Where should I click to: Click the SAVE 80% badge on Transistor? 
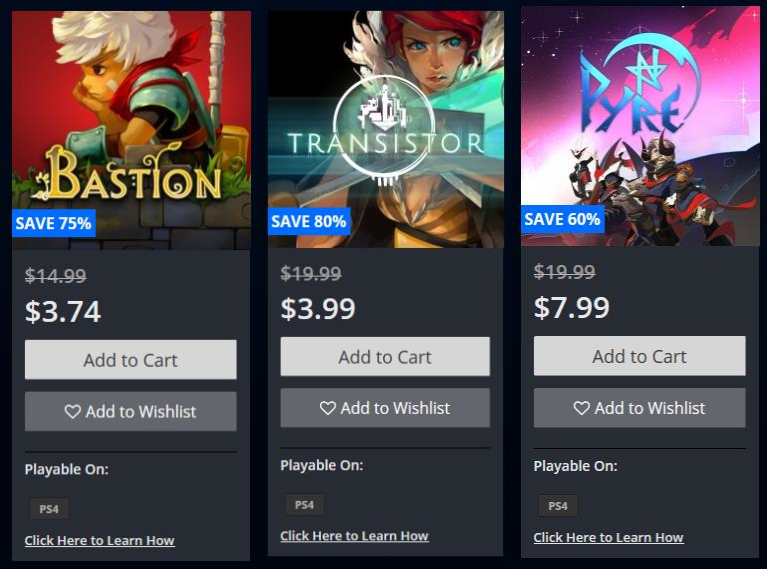click(x=309, y=221)
